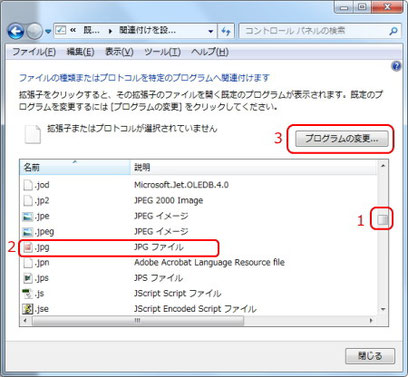This screenshot has height=377, width=408.
Task: Open the ファイル(F) menu
Action: (x=34, y=52)
